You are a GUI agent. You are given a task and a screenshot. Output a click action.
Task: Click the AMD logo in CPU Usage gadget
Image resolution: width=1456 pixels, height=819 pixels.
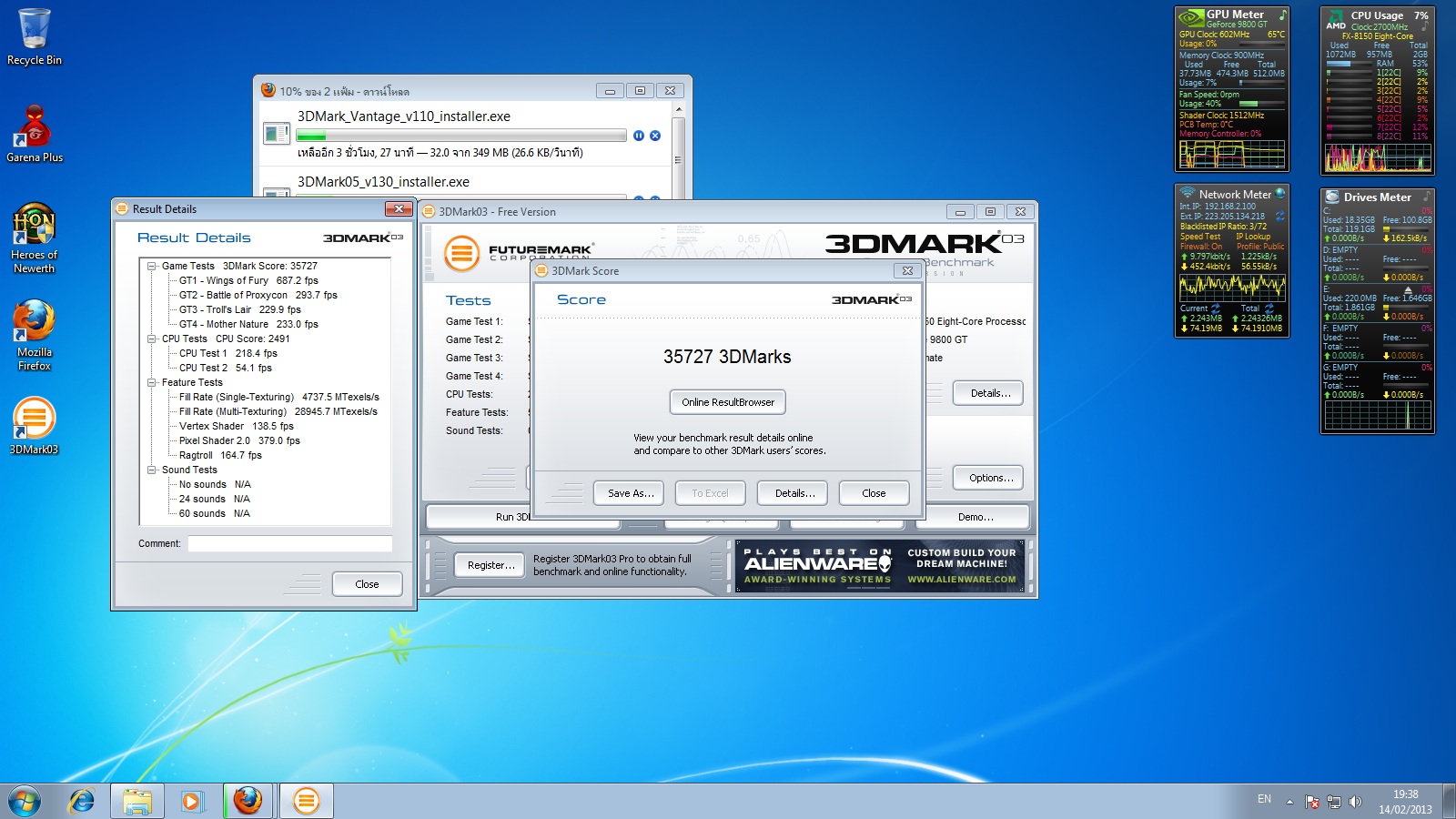(x=1335, y=20)
